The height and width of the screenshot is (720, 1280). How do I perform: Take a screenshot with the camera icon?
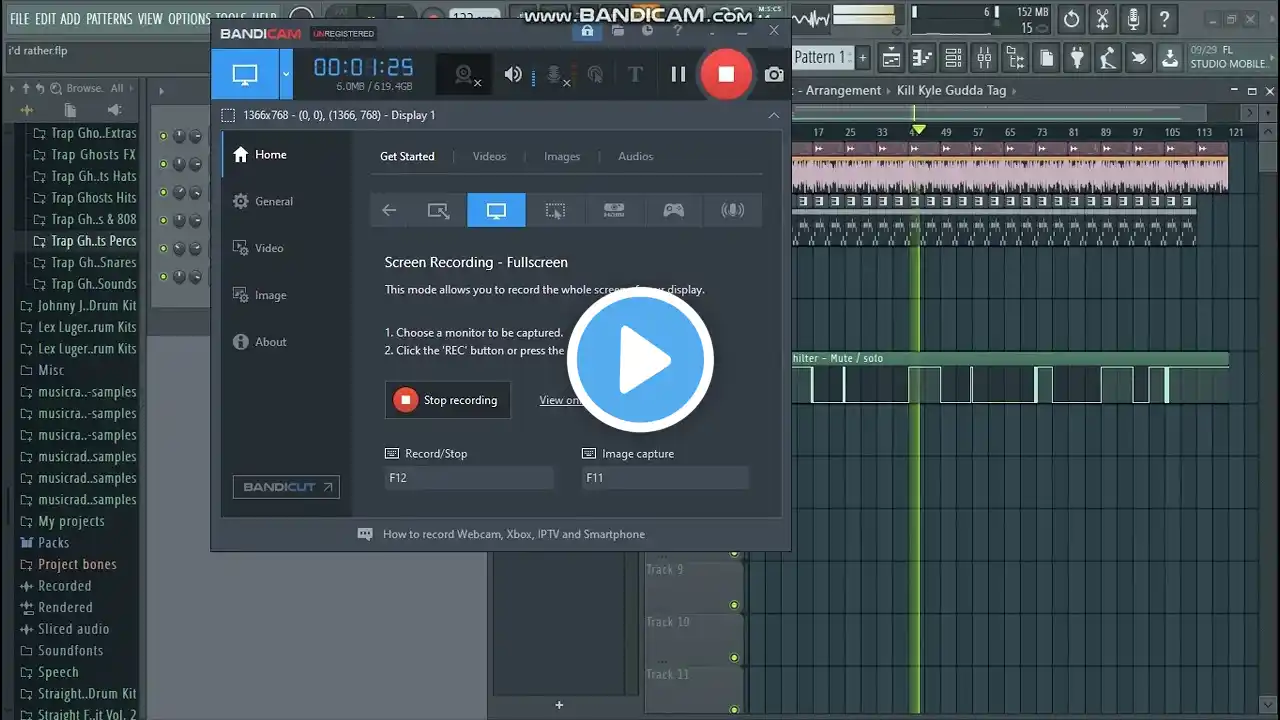774,74
